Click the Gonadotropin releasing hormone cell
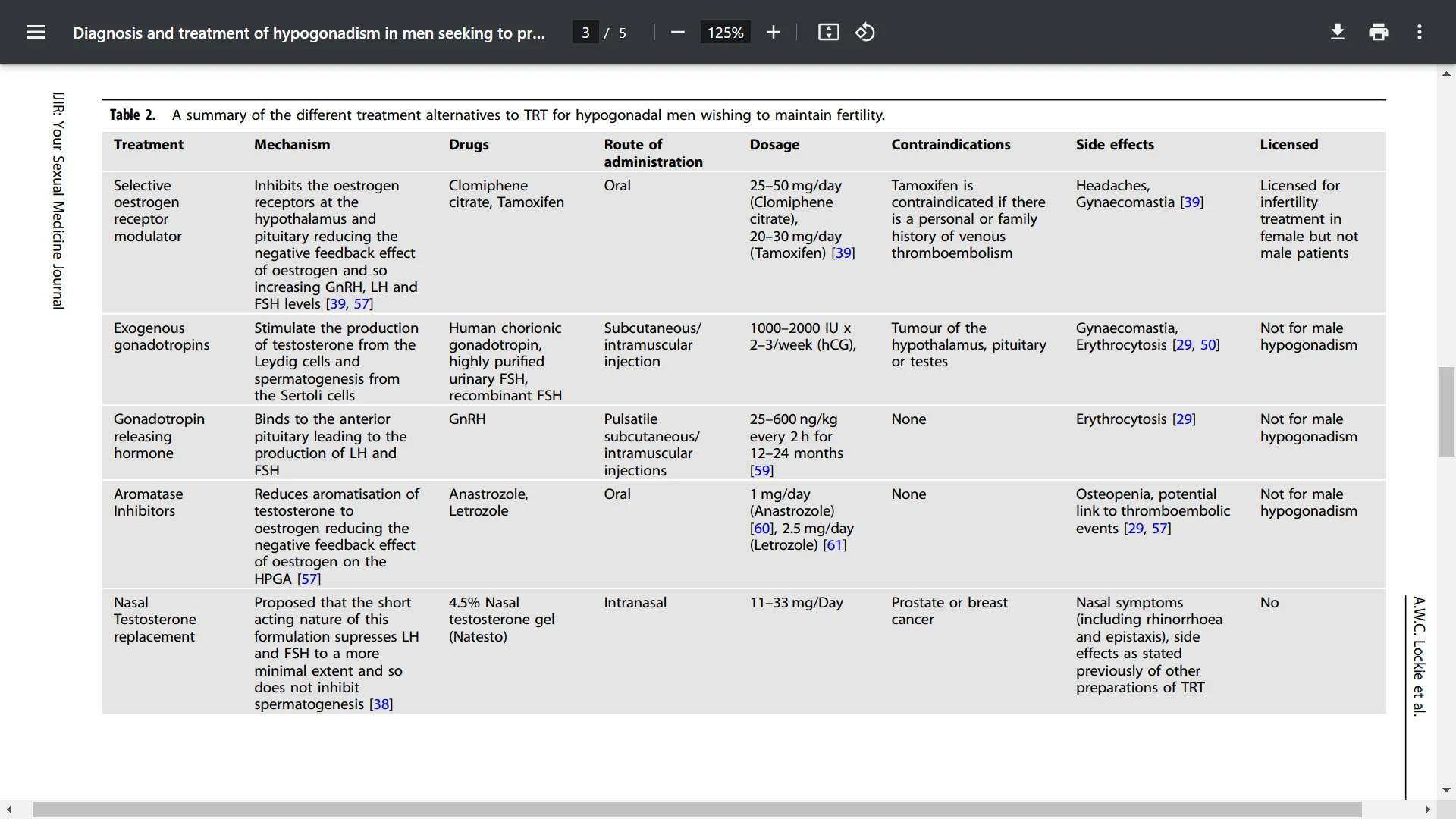This screenshot has width=1456, height=819. [159, 436]
